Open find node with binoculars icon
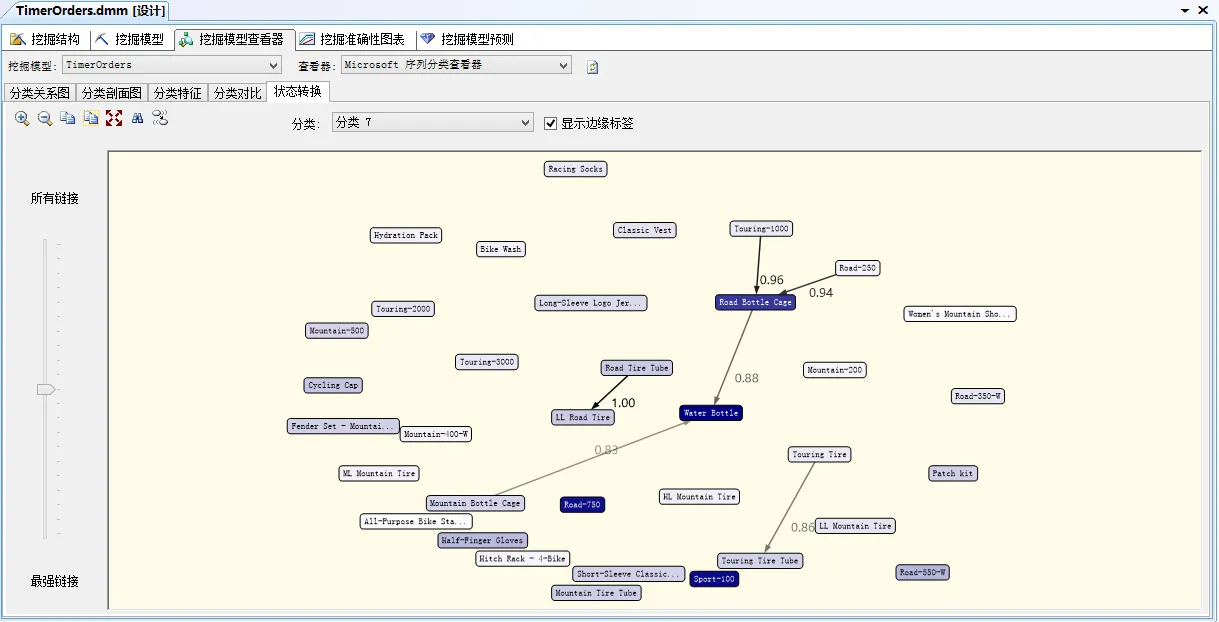 (x=138, y=118)
